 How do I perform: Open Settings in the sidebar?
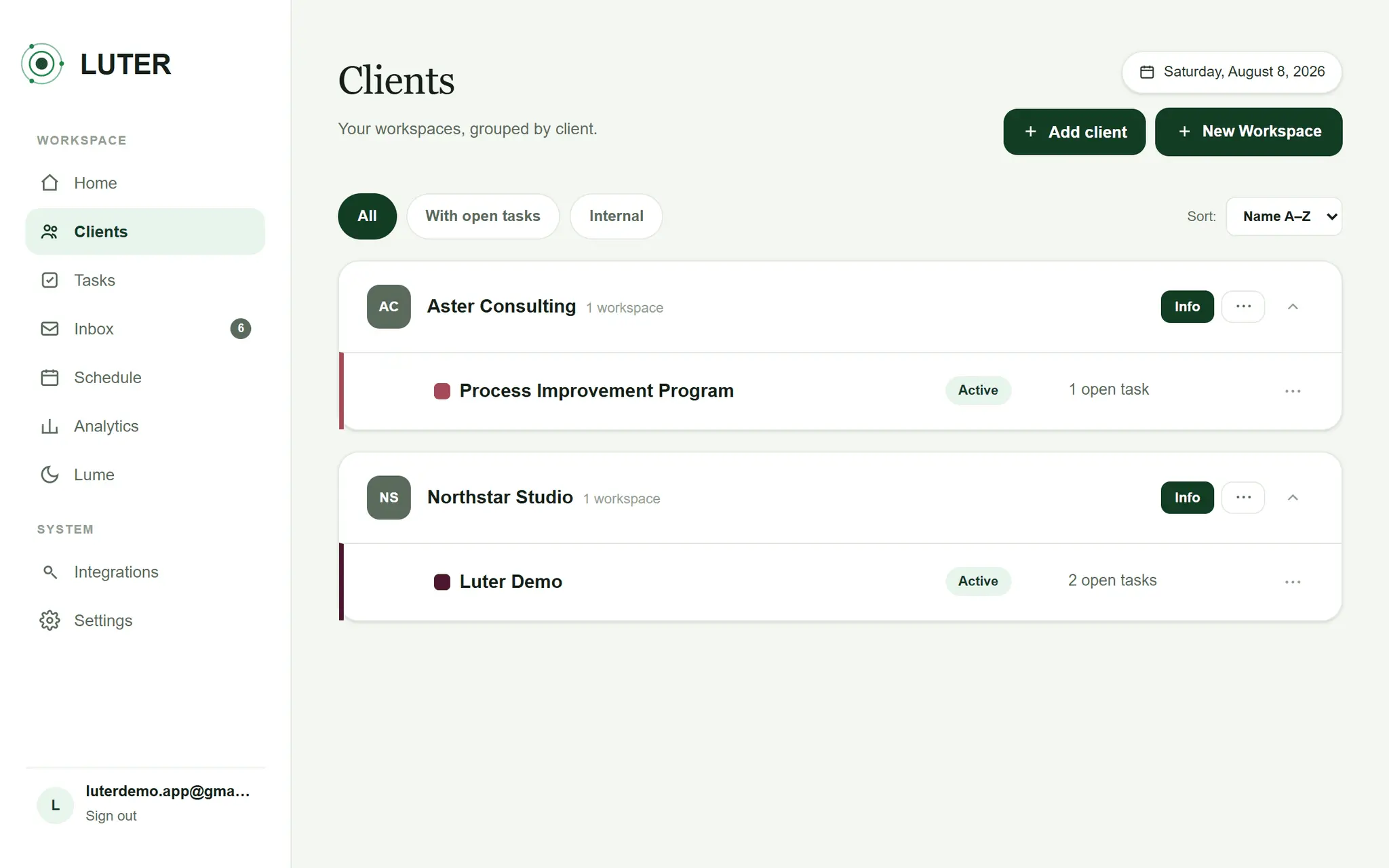click(145, 620)
